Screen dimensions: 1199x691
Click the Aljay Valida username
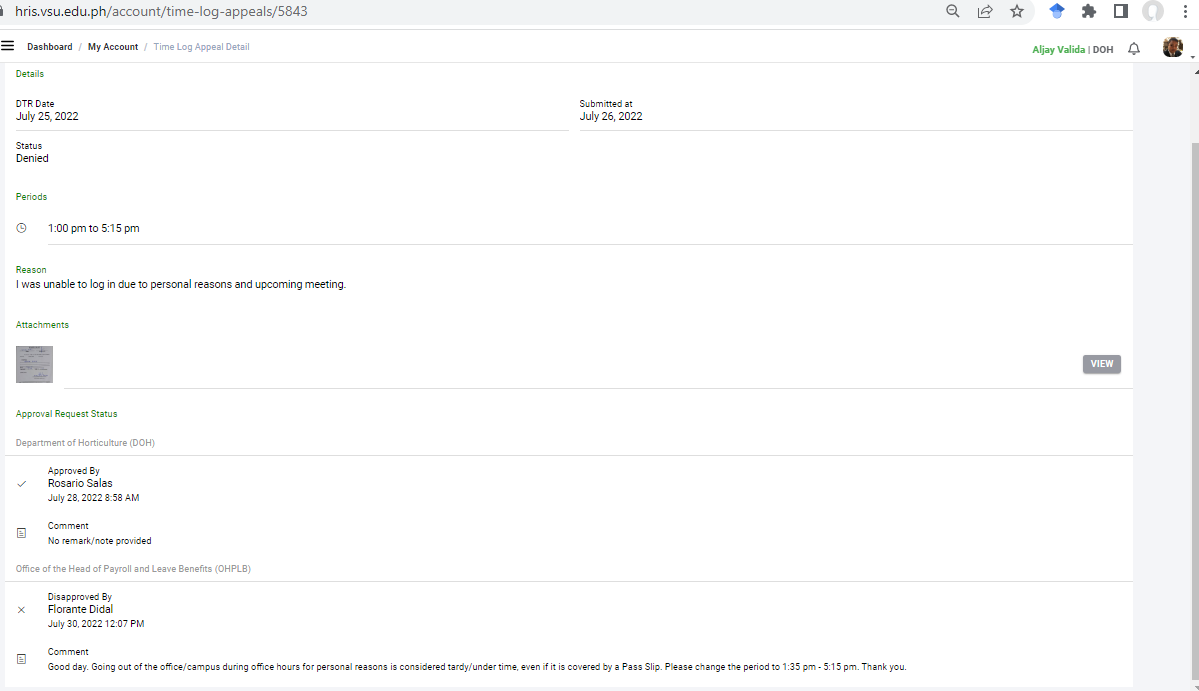pyautogui.click(x=1058, y=49)
